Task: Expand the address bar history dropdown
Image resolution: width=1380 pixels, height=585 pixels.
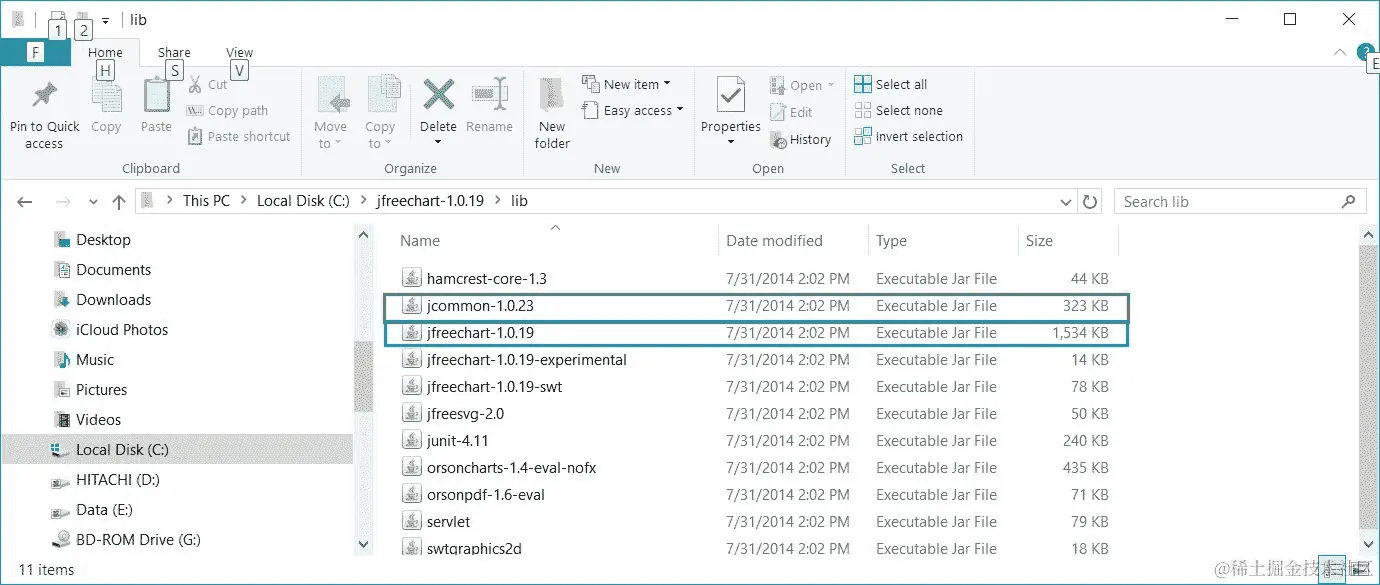Action: point(1065,202)
